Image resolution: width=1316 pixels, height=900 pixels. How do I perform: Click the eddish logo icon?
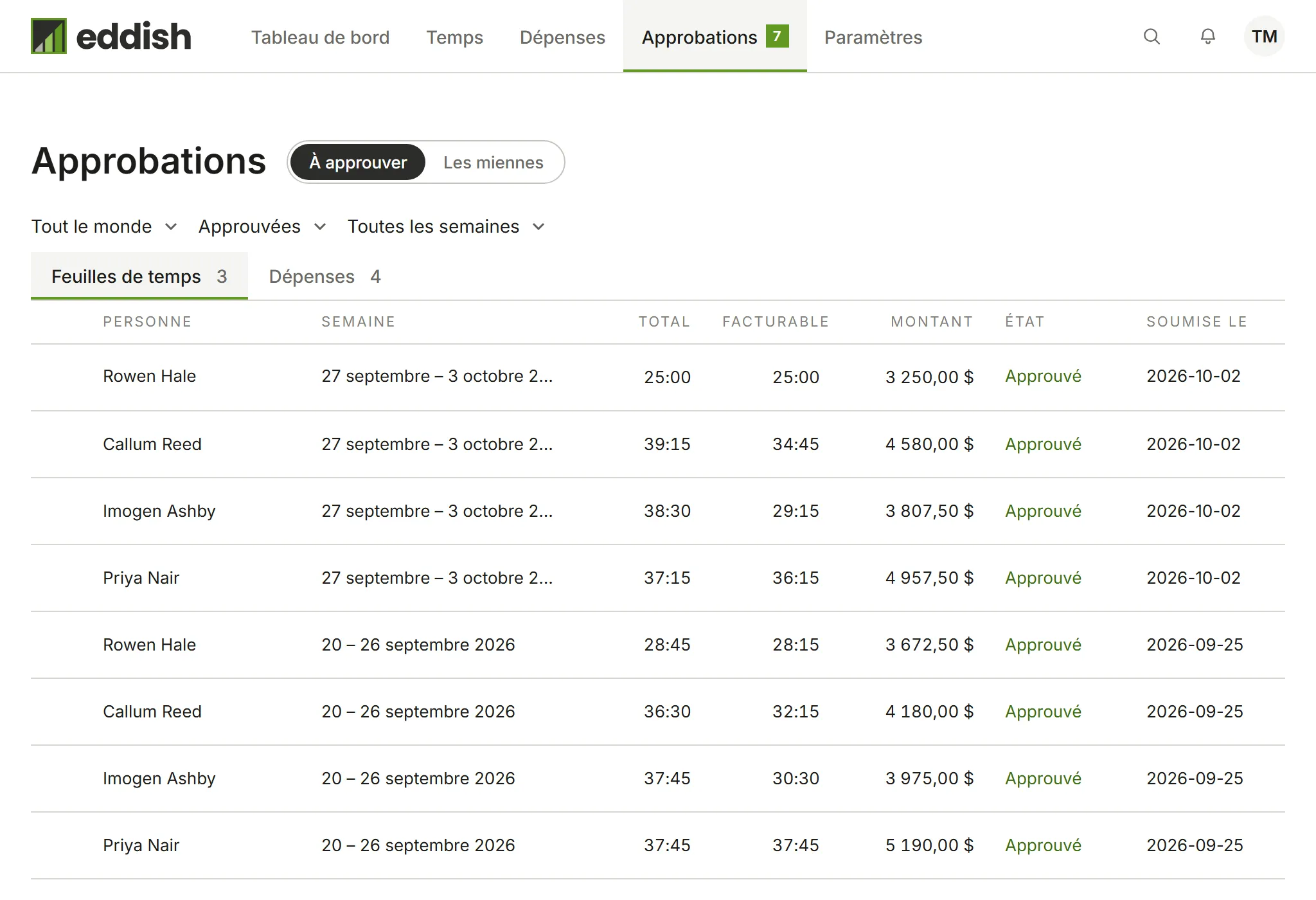point(49,36)
